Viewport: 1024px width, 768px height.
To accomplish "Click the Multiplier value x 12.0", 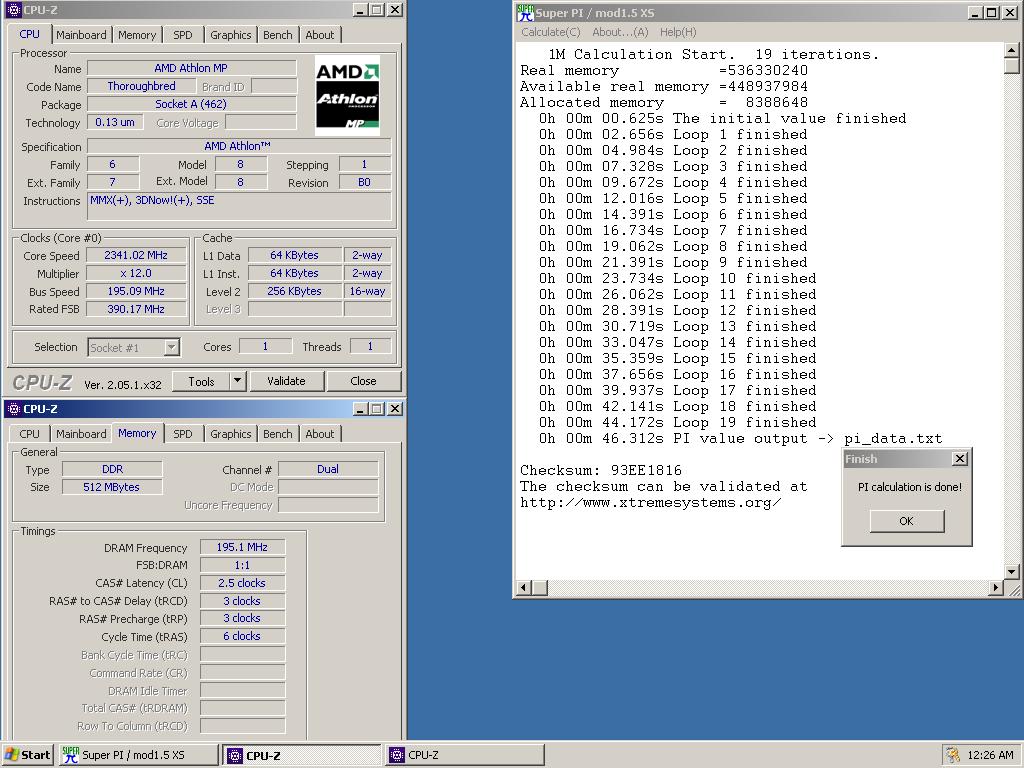I will 136,273.
